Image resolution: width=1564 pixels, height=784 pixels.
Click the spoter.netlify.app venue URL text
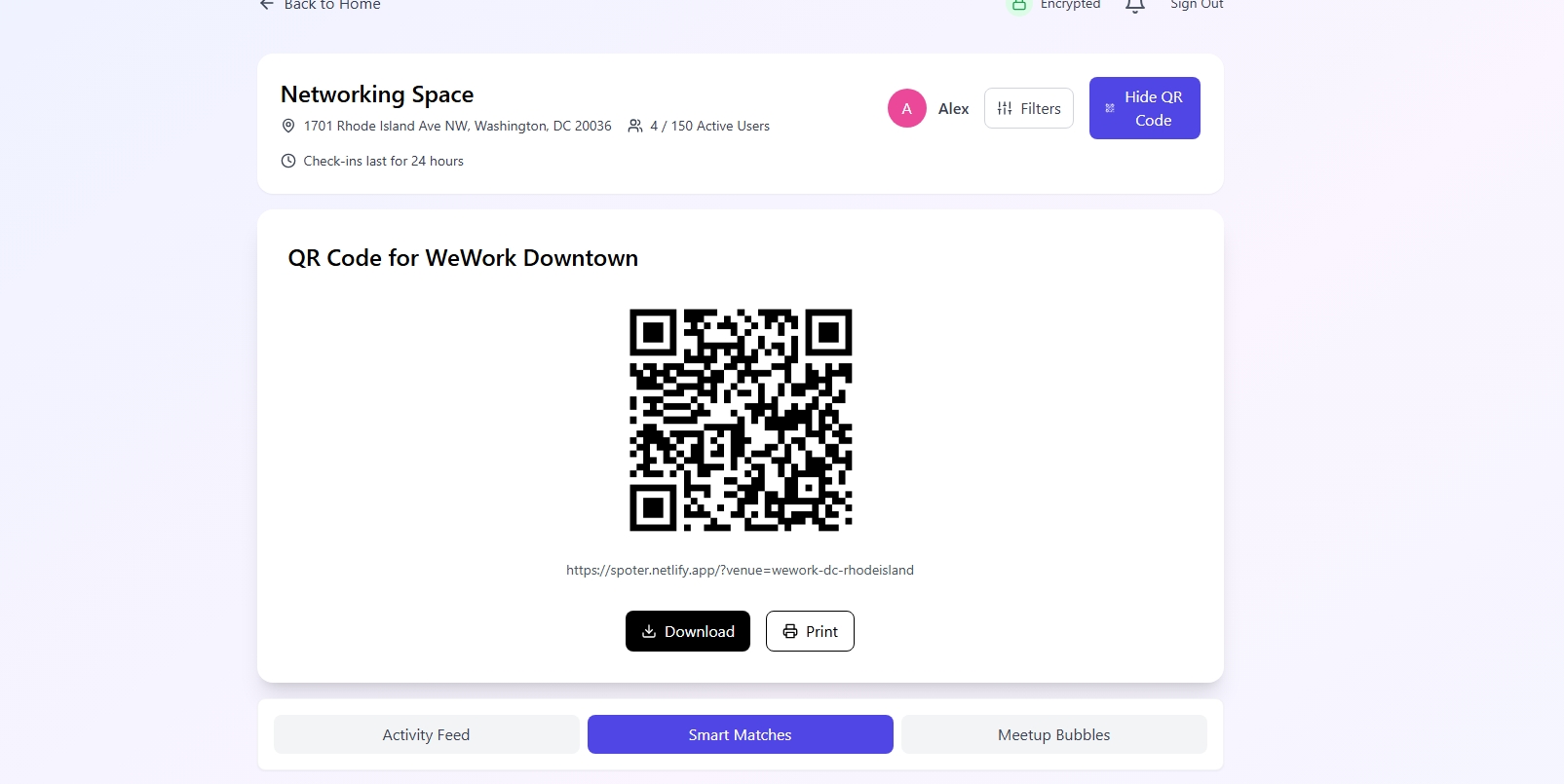[741, 570]
